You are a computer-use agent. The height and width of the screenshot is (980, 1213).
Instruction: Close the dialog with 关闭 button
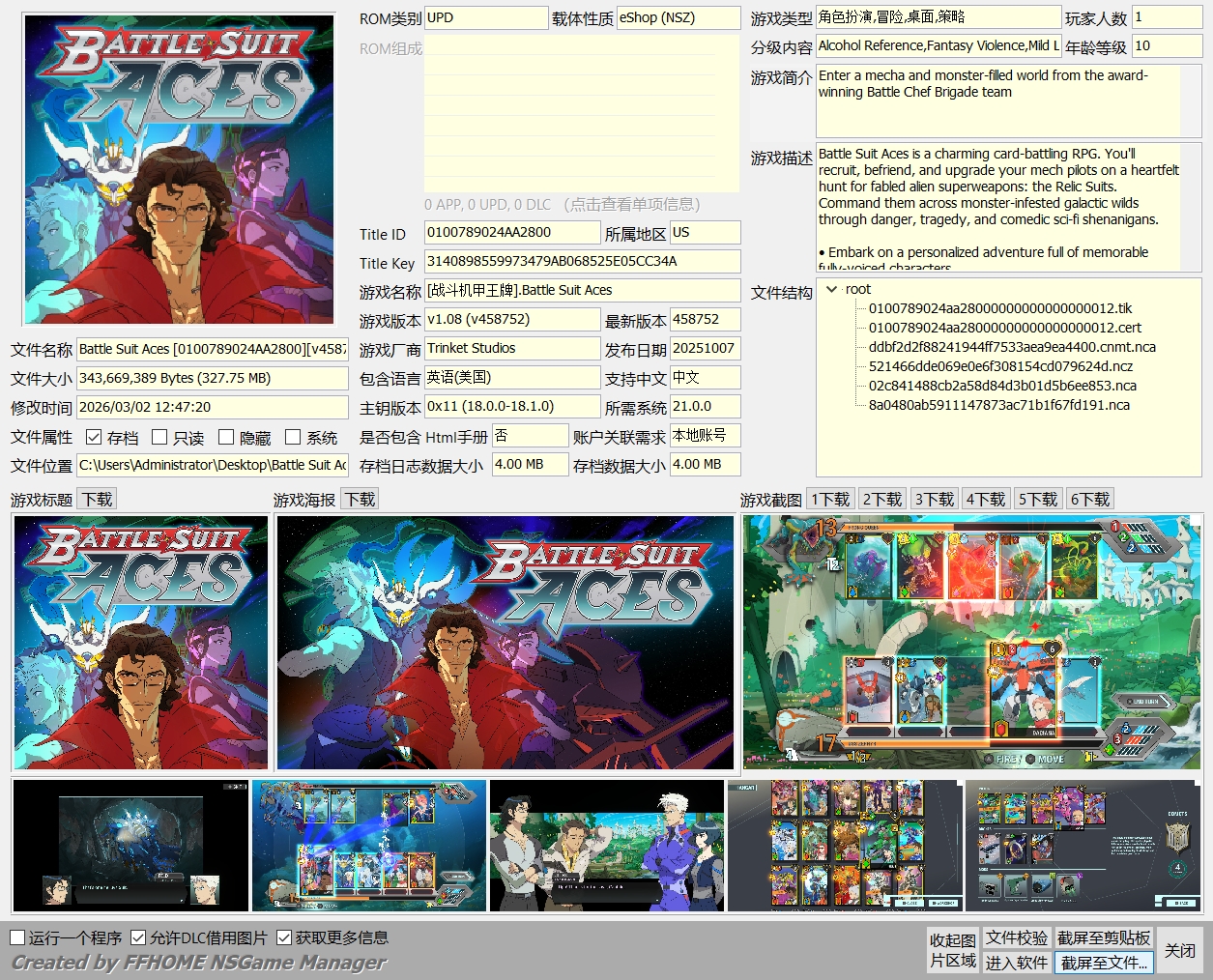(1180, 950)
